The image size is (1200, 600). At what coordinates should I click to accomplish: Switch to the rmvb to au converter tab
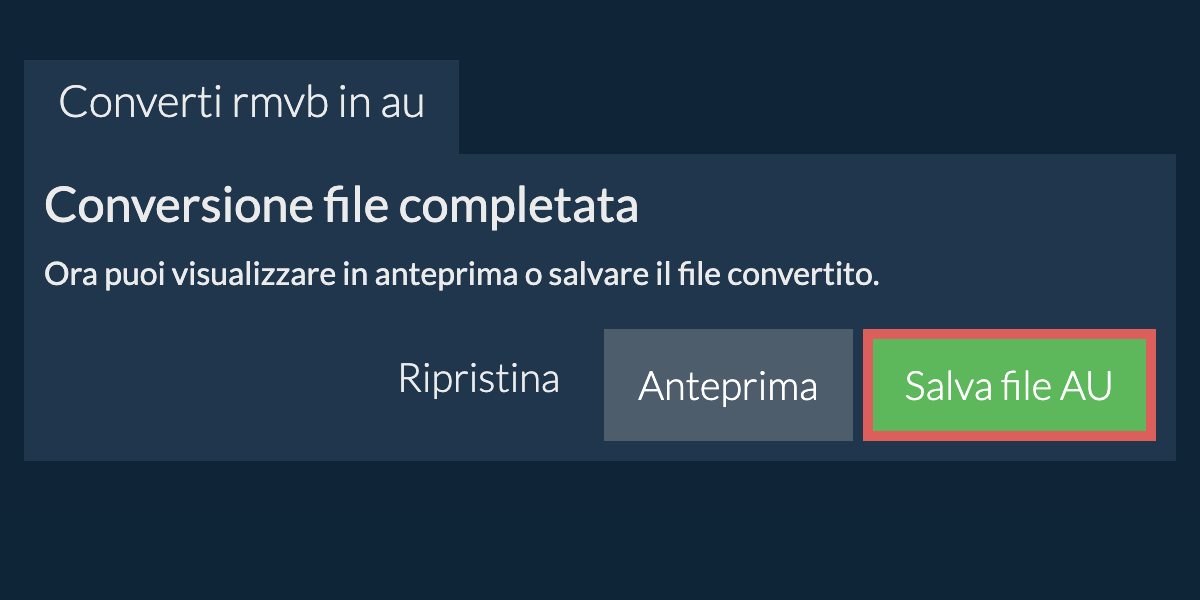241,104
